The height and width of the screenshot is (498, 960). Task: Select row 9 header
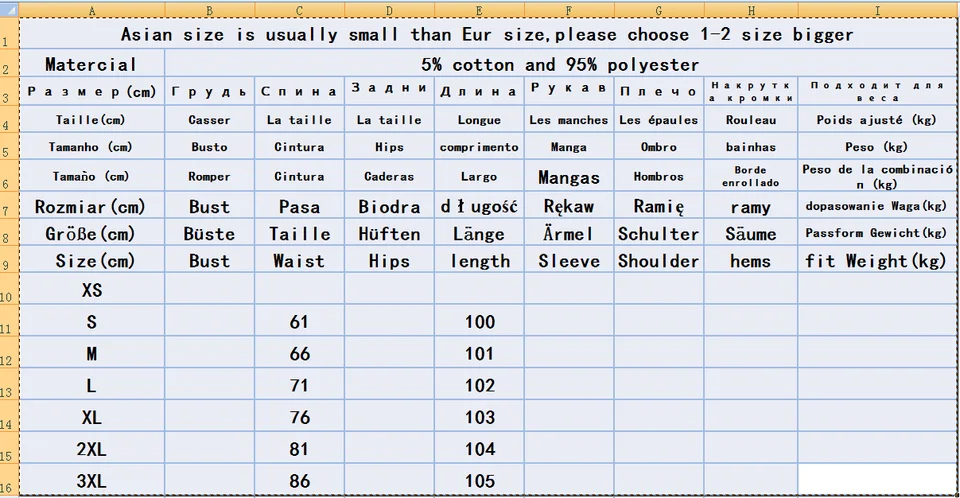point(9,260)
